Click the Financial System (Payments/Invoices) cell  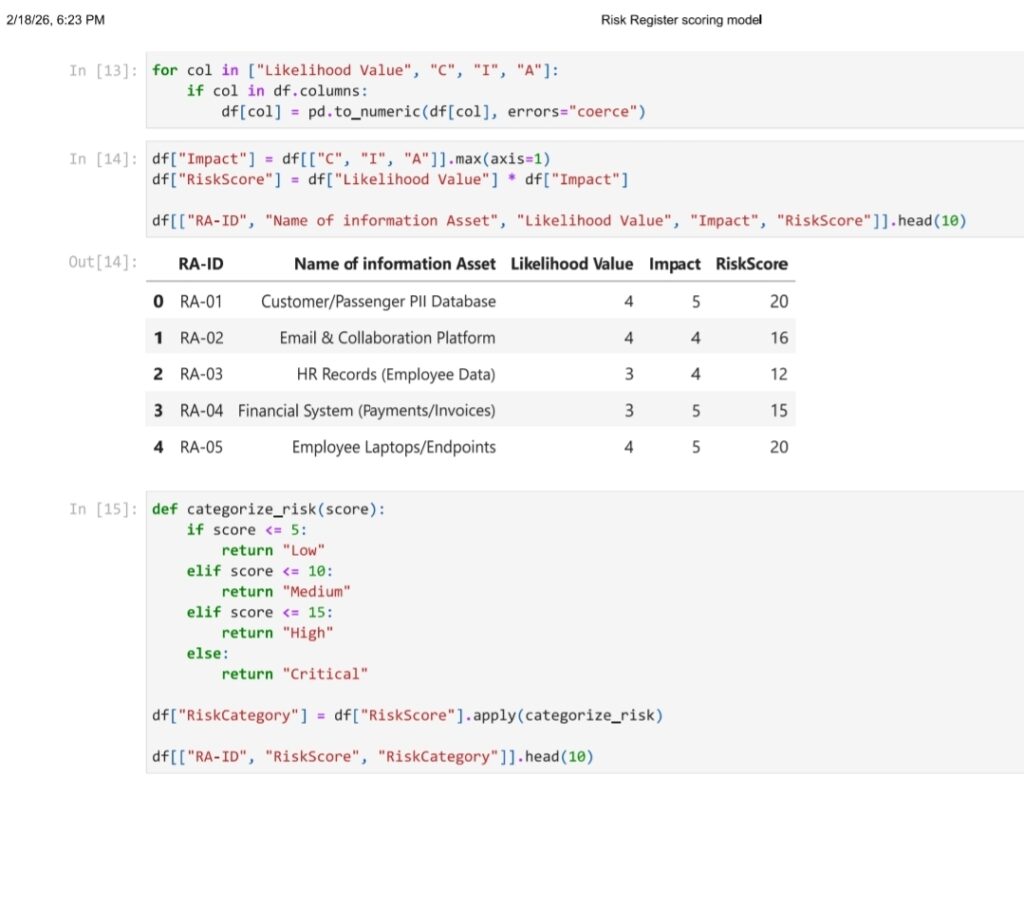pos(366,410)
